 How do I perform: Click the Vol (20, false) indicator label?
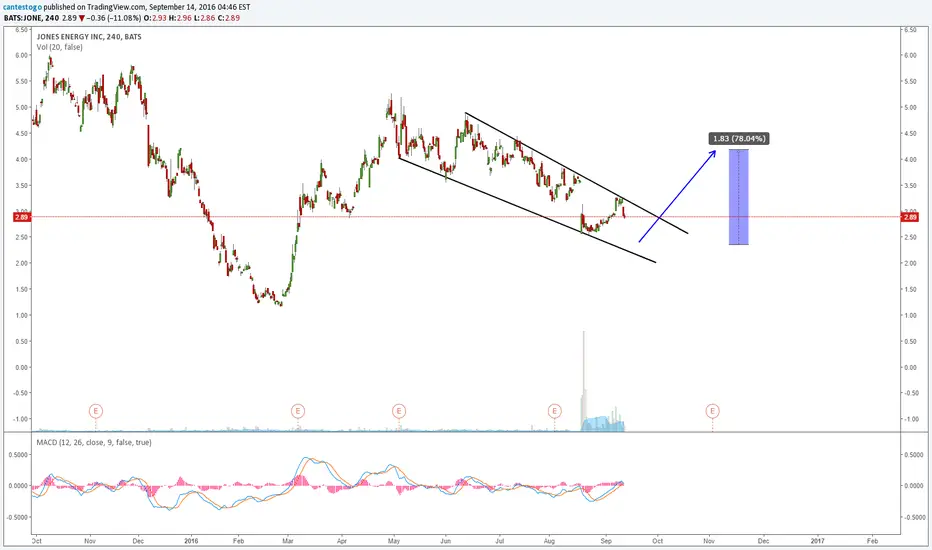[59, 47]
